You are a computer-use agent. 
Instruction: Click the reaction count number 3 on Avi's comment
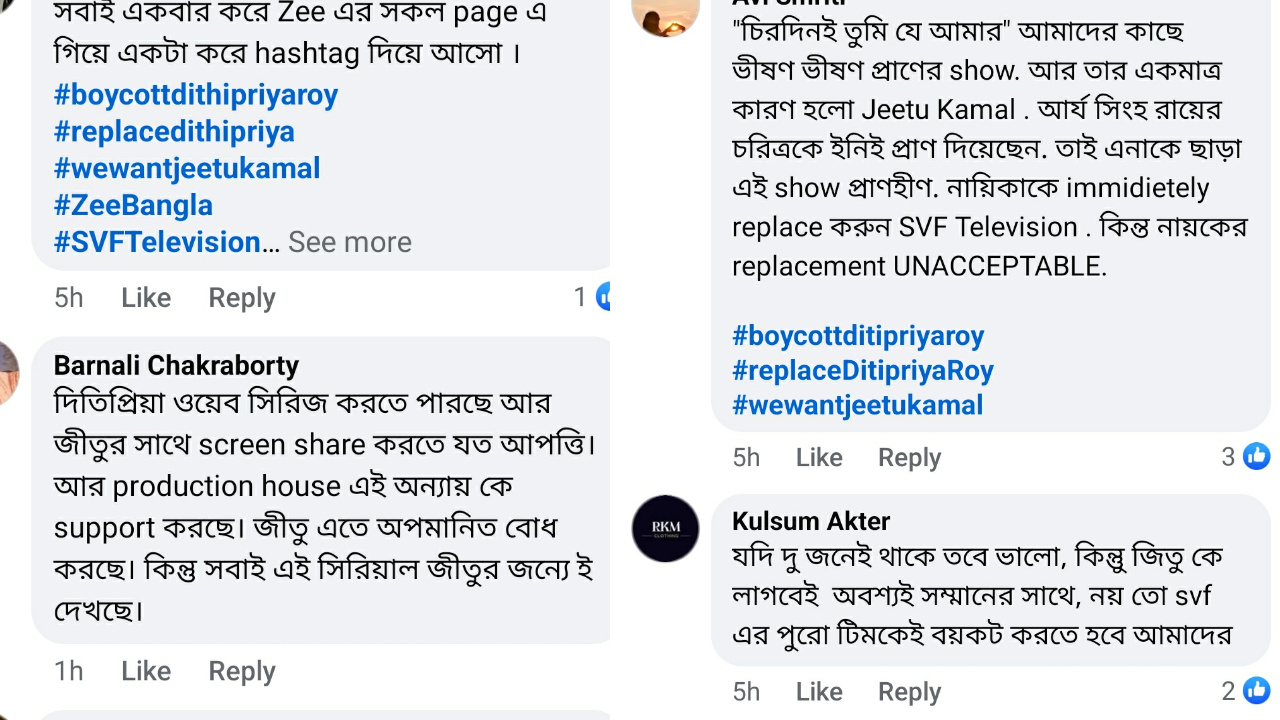click(1228, 456)
